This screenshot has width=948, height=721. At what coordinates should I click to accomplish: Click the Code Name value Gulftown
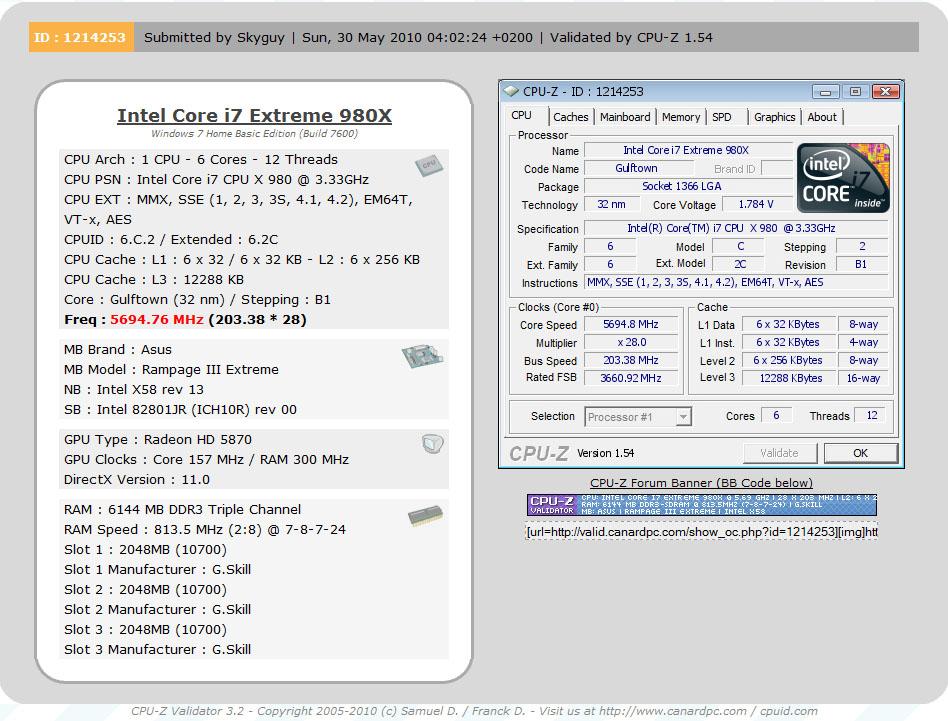coord(637,168)
